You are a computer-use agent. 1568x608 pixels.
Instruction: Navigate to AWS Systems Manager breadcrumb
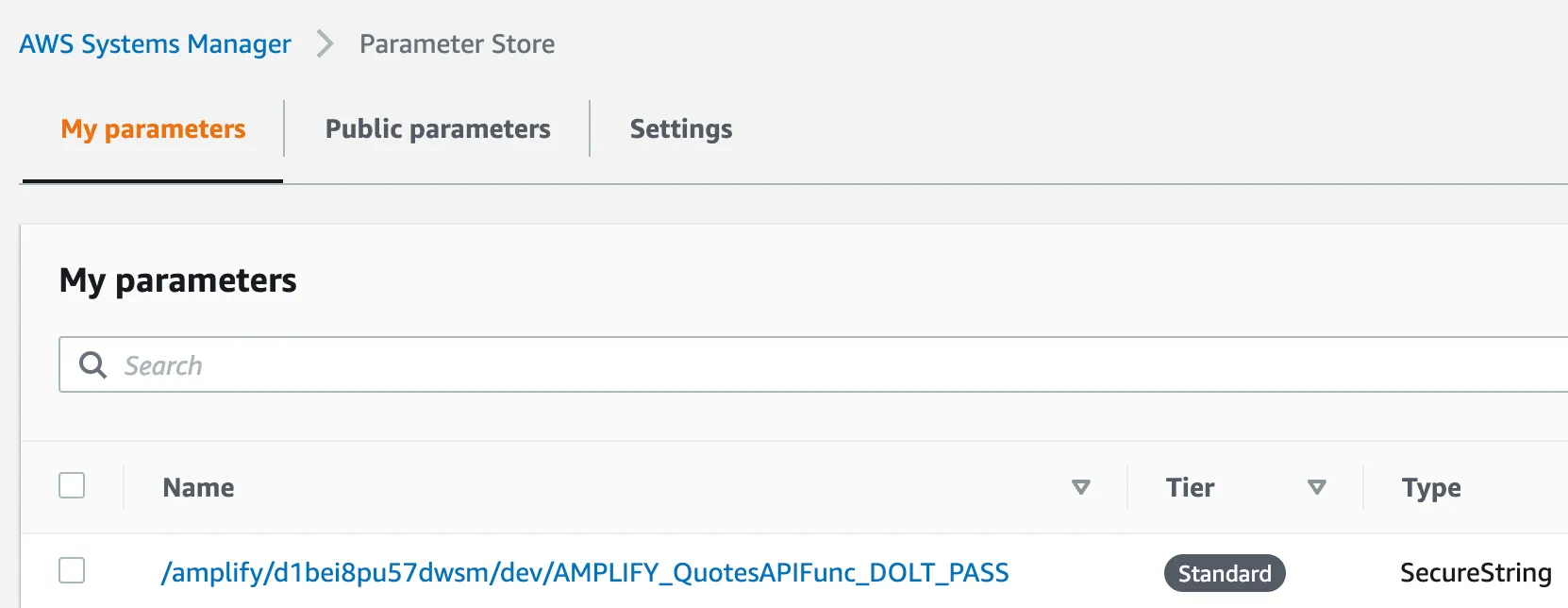156,44
